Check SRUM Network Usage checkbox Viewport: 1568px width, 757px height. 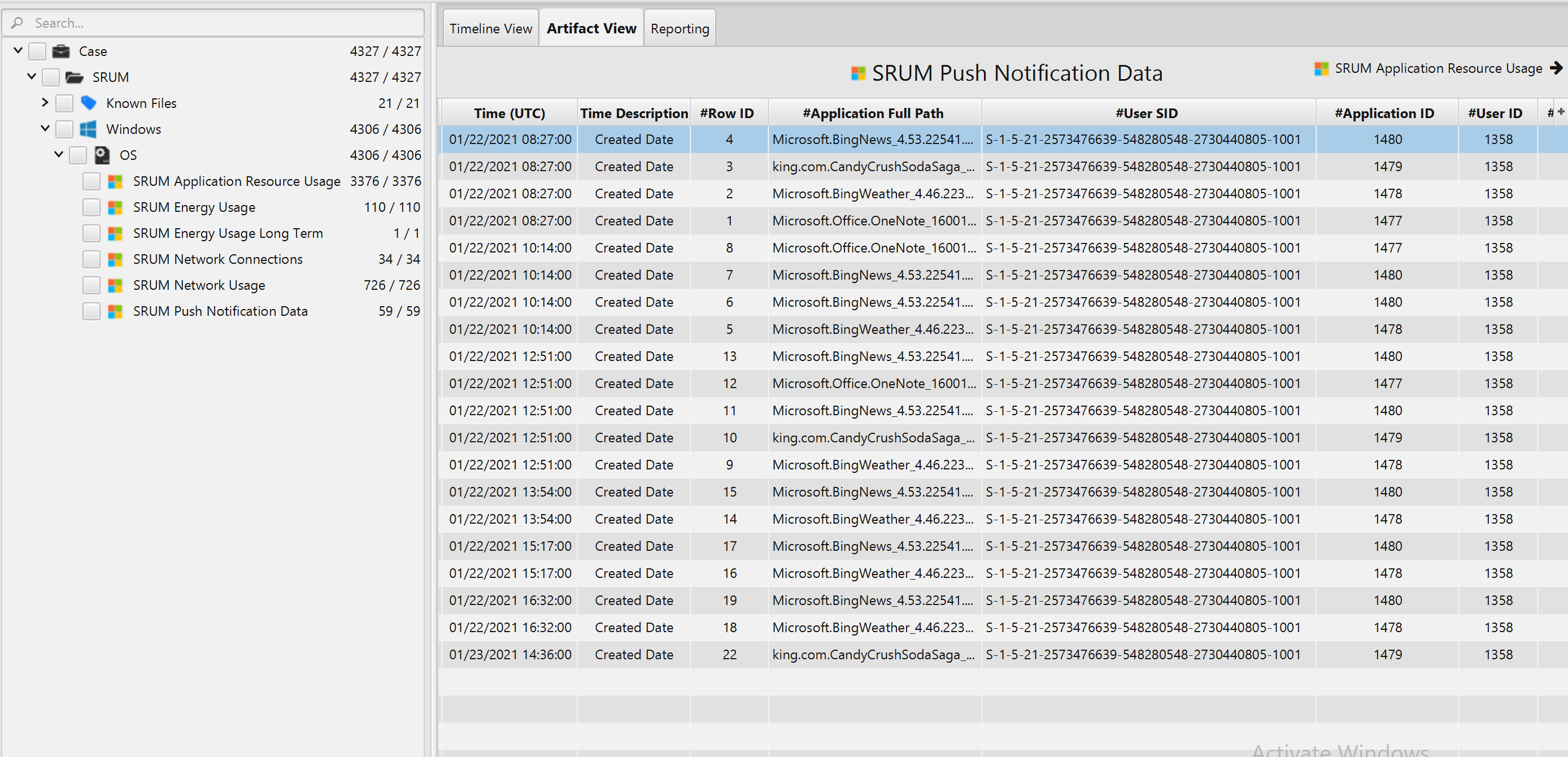(x=92, y=286)
